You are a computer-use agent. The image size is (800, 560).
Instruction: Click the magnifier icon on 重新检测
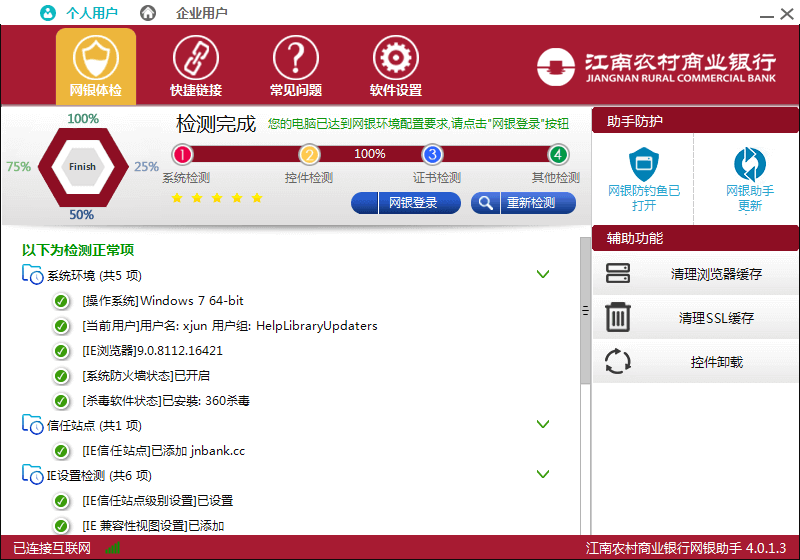tap(485, 203)
